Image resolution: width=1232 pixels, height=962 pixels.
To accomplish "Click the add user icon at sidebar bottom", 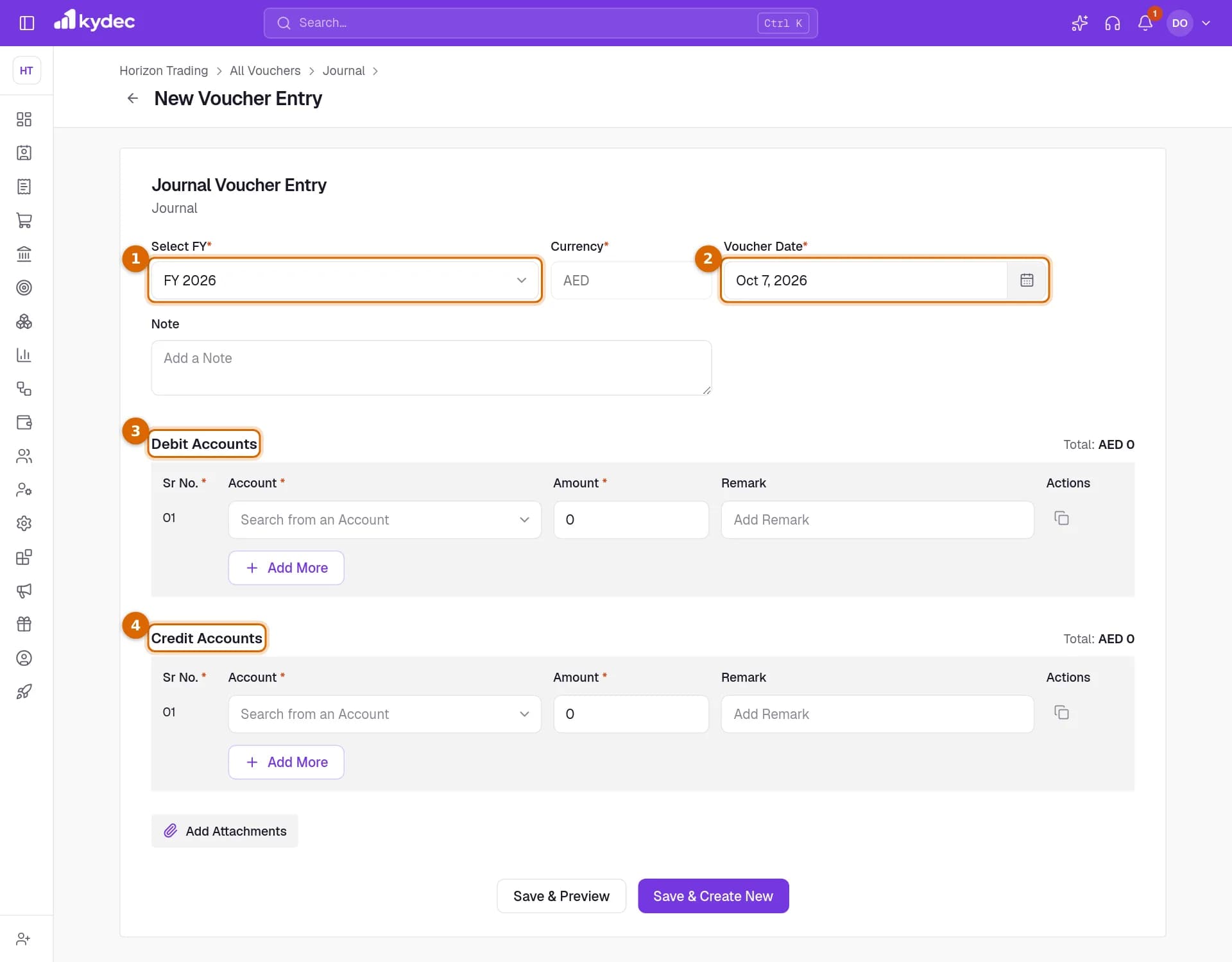I will [x=24, y=939].
